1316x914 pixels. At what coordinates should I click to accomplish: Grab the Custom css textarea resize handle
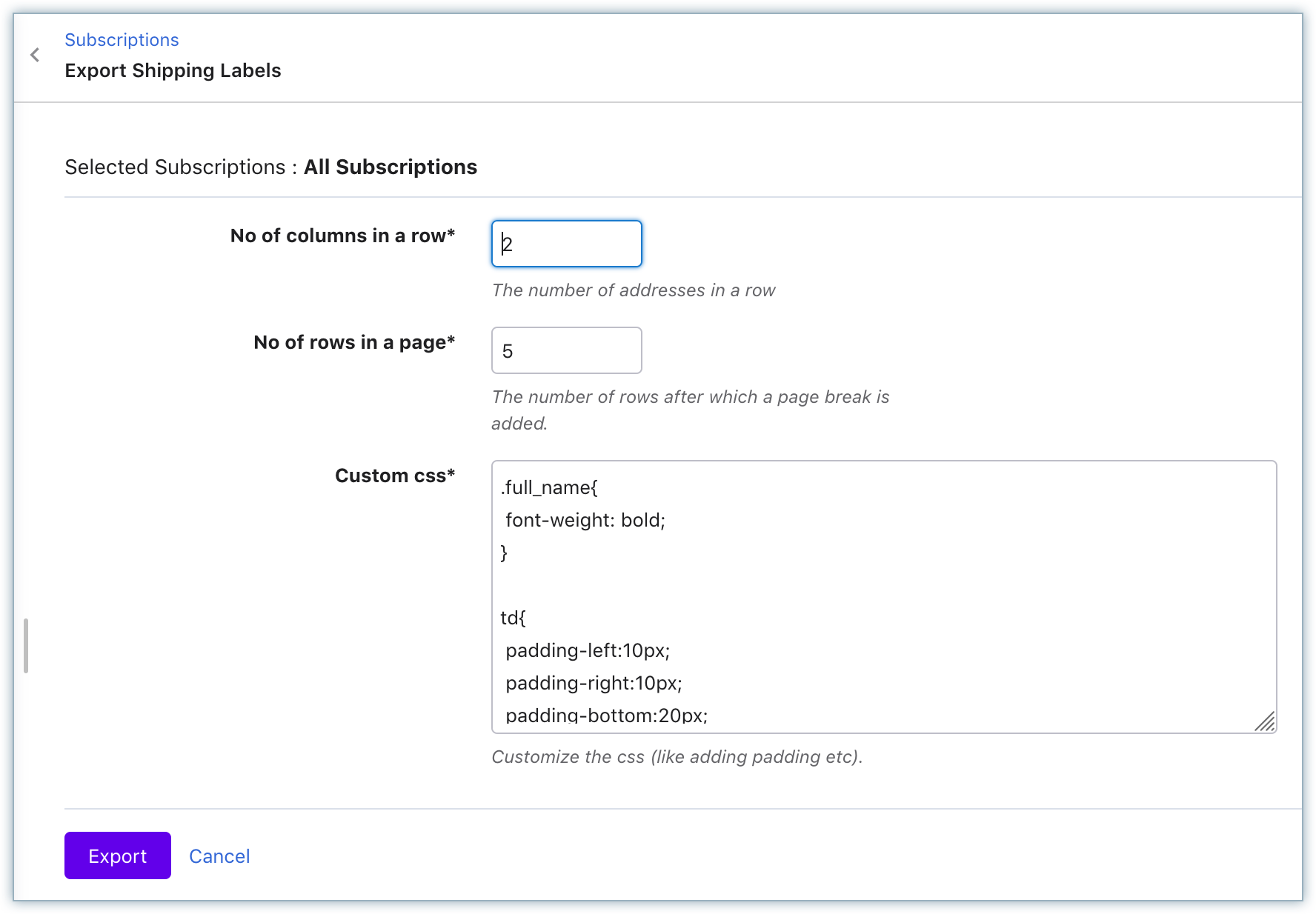tap(1265, 721)
